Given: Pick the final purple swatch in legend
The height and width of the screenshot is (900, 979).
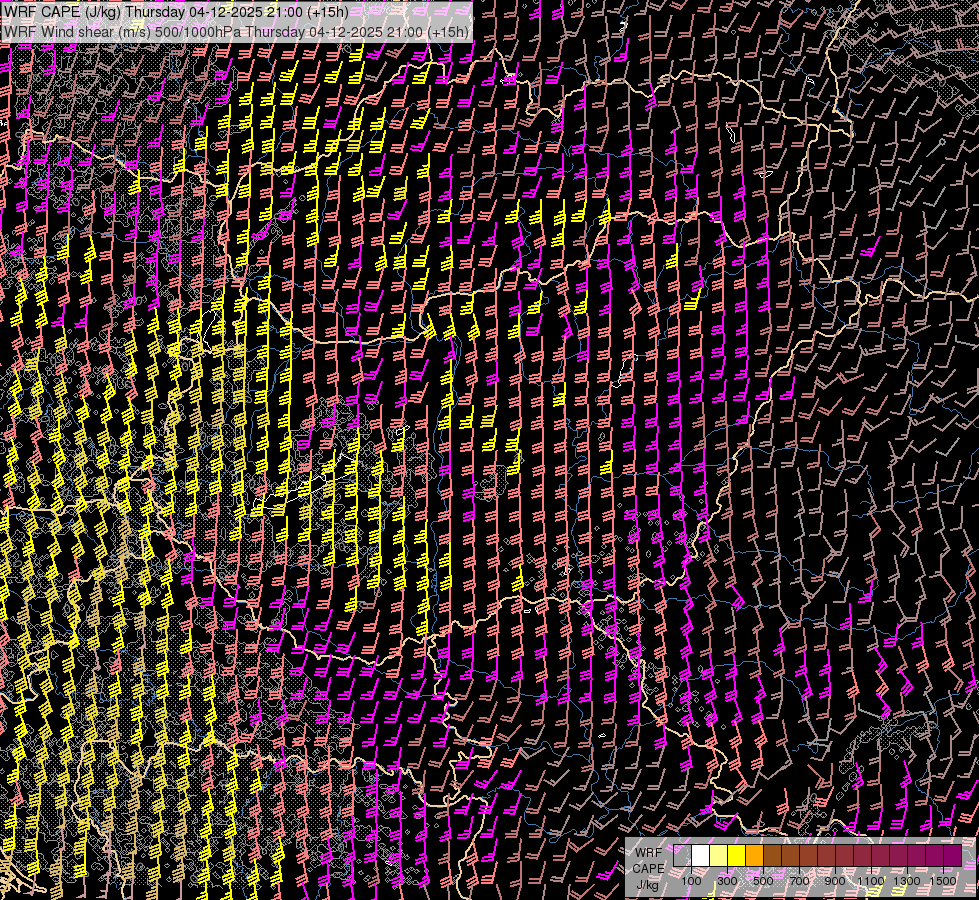Looking at the screenshot, I should click(x=952, y=856).
